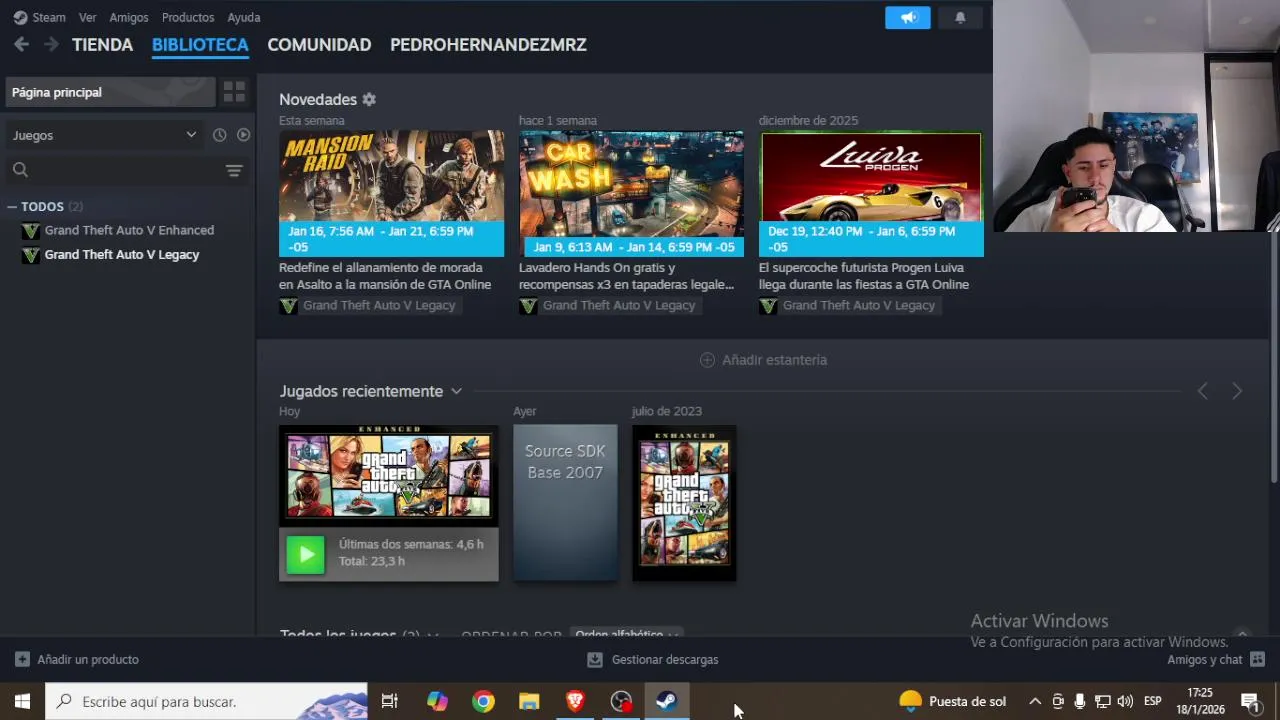Open the Orden alfabético sort dropdown
This screenshot has height=720, width=1280.
(626, 634)
